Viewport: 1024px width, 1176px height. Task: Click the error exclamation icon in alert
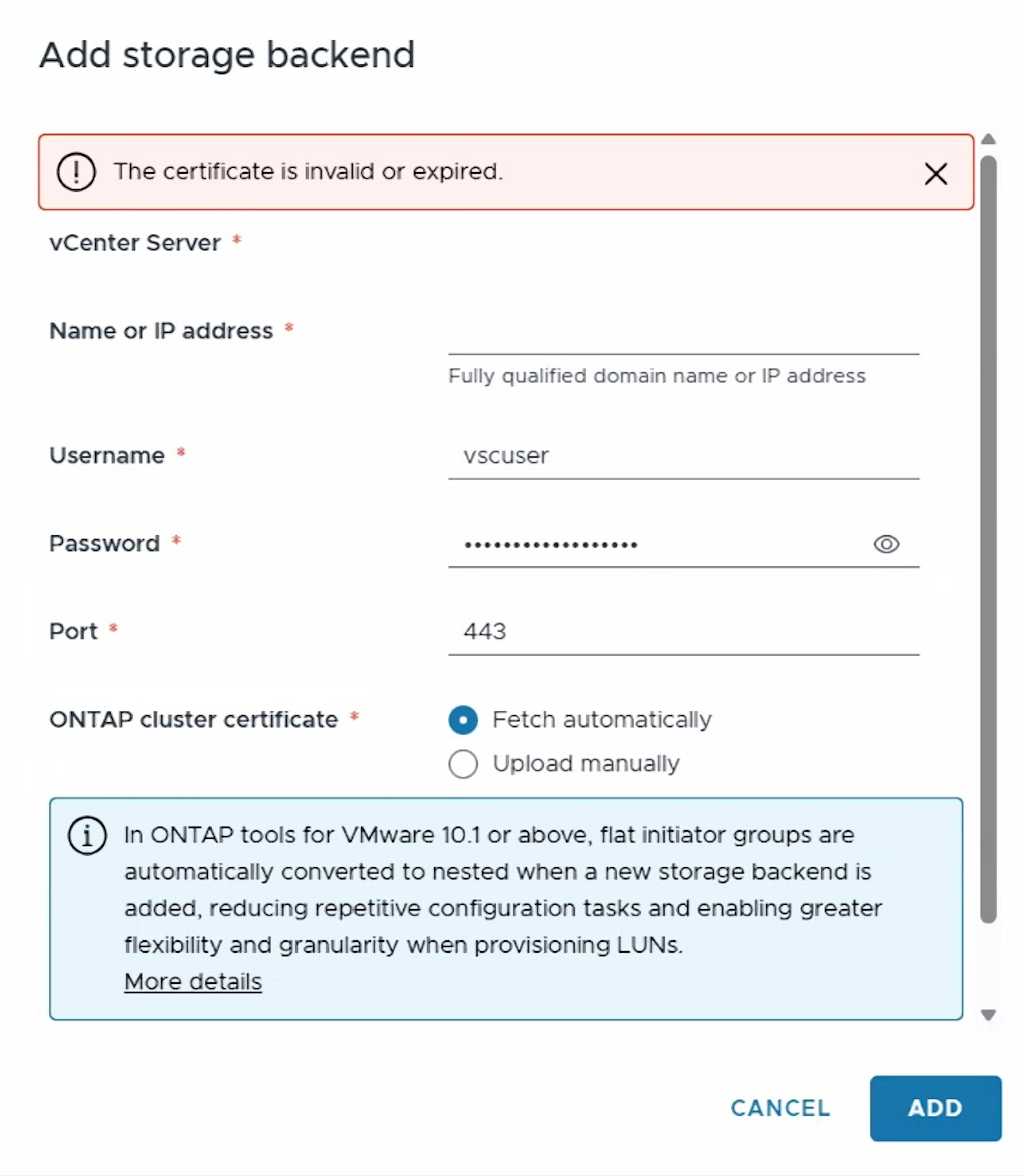(77, 172)
